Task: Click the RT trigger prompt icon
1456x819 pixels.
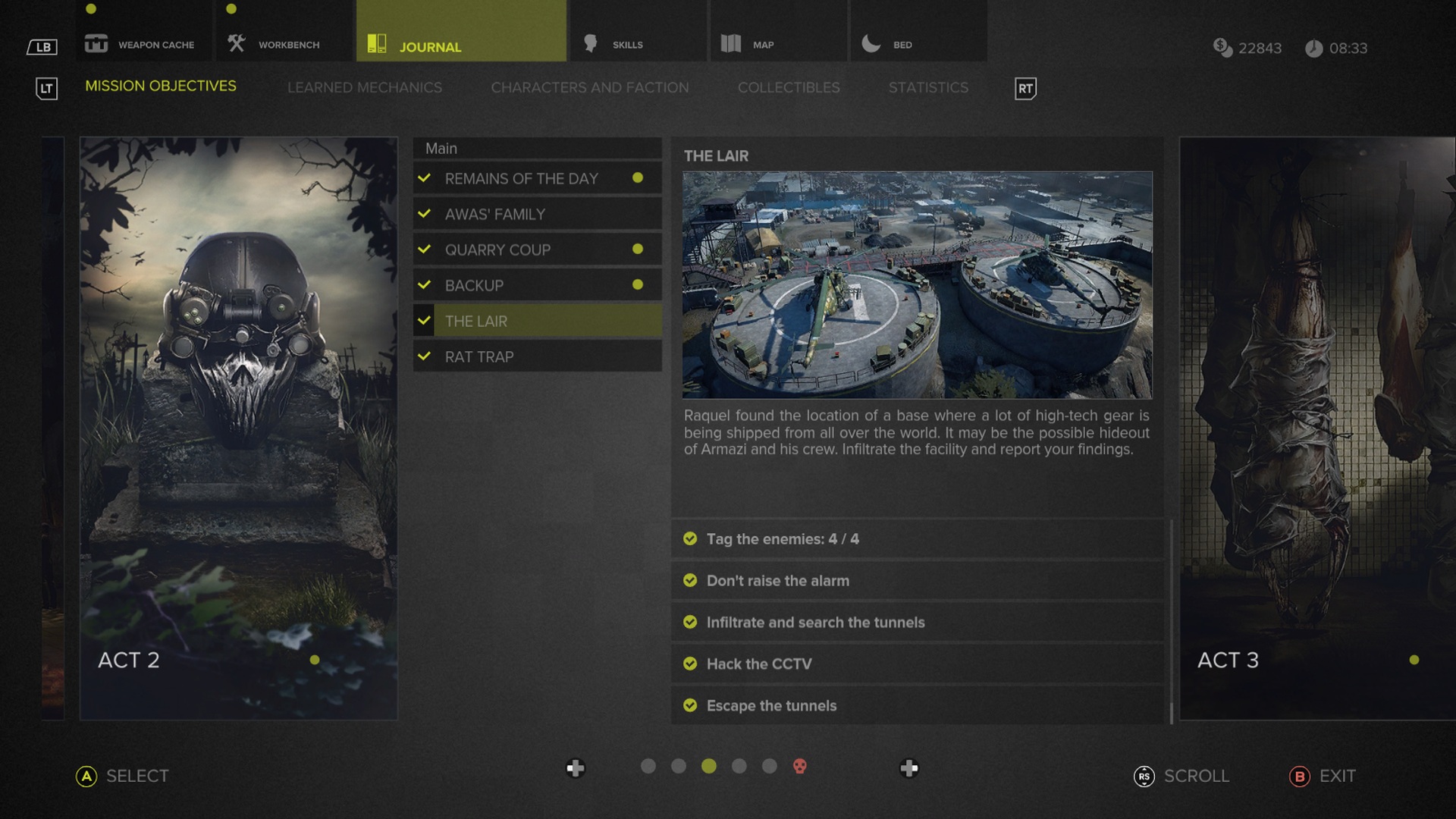Action: point(1025,89)
